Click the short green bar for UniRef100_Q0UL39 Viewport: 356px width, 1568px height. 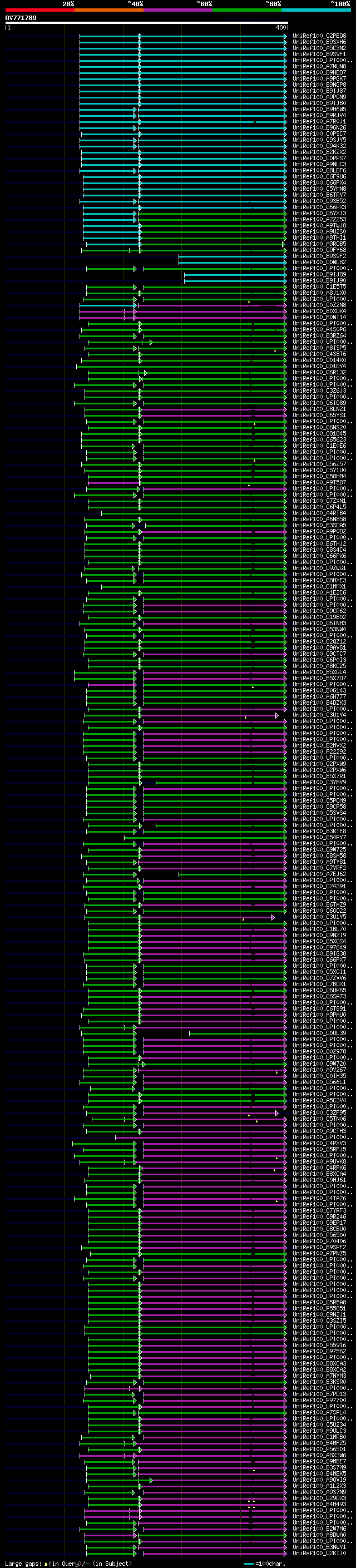(x=238, y=1033)
